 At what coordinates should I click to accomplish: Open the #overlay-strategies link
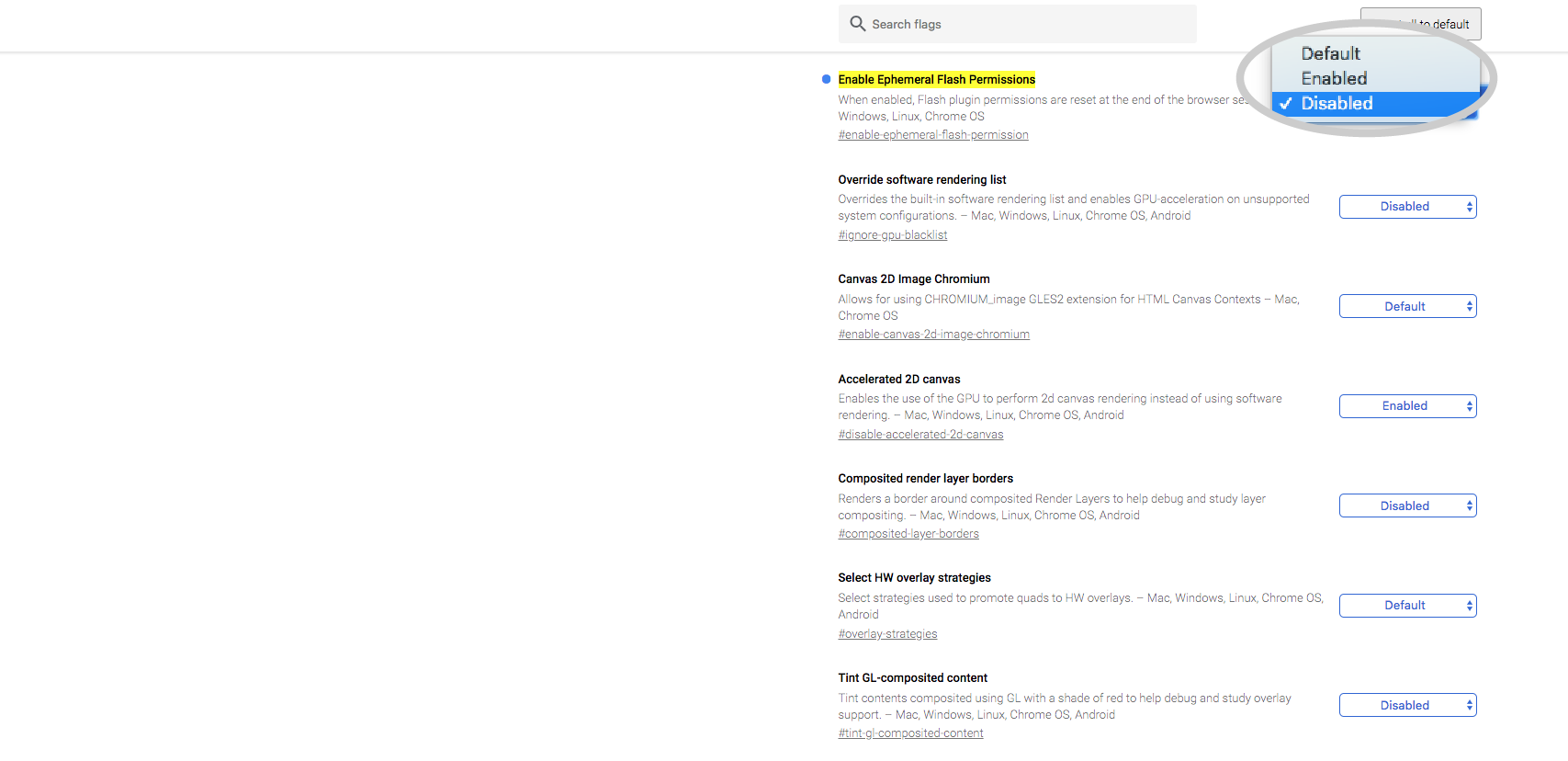coord(887,634)
